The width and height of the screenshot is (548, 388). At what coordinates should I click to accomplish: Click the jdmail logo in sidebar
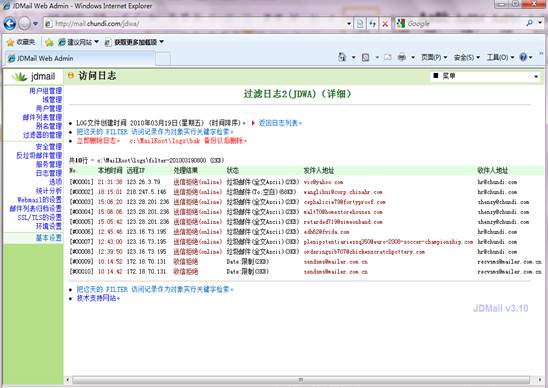point(34,76)
